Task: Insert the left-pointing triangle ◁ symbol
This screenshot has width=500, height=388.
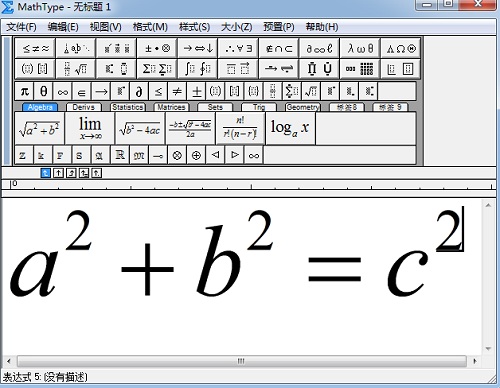Action: coord(215,155)
